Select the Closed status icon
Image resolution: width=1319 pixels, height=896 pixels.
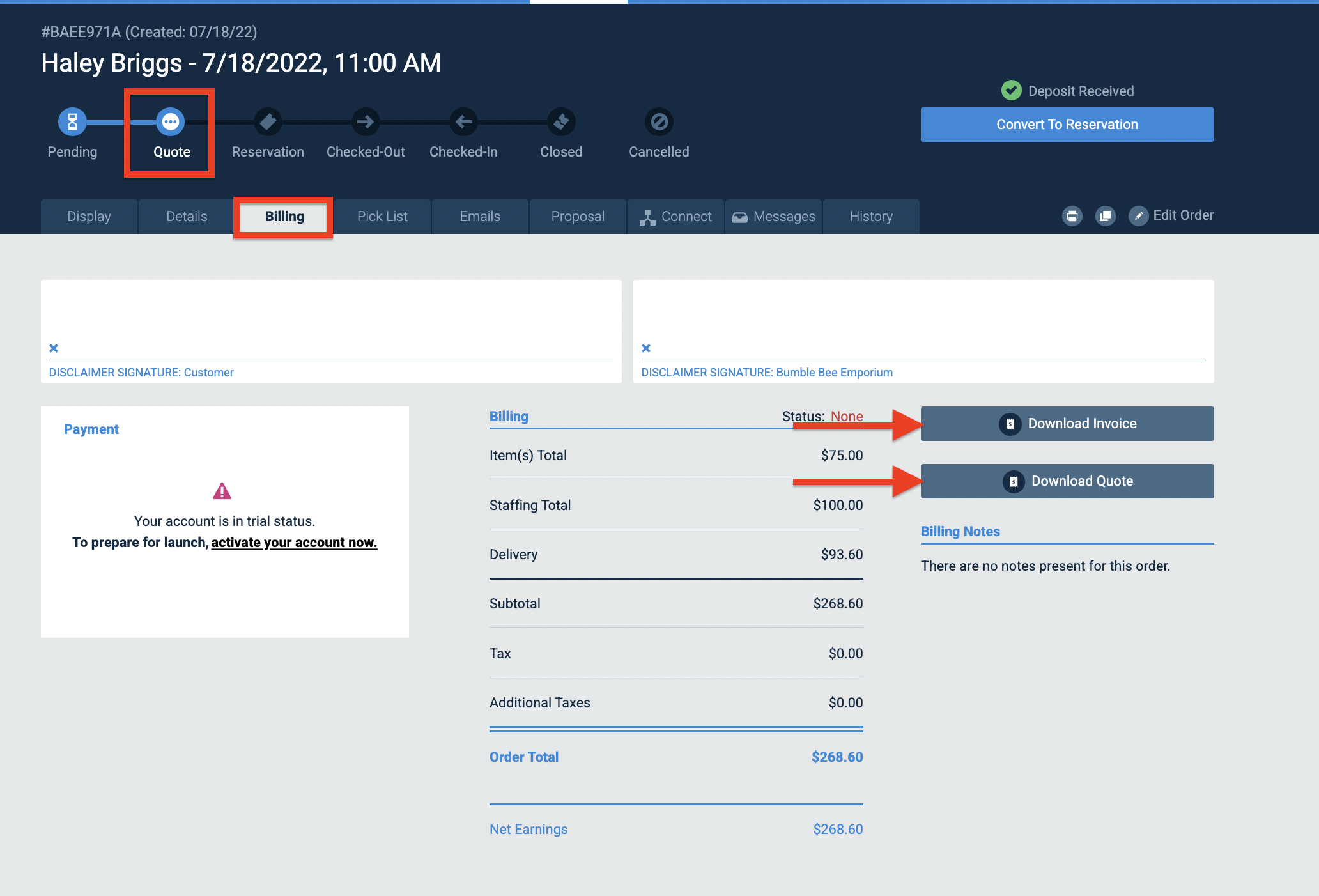coord(560,121)
